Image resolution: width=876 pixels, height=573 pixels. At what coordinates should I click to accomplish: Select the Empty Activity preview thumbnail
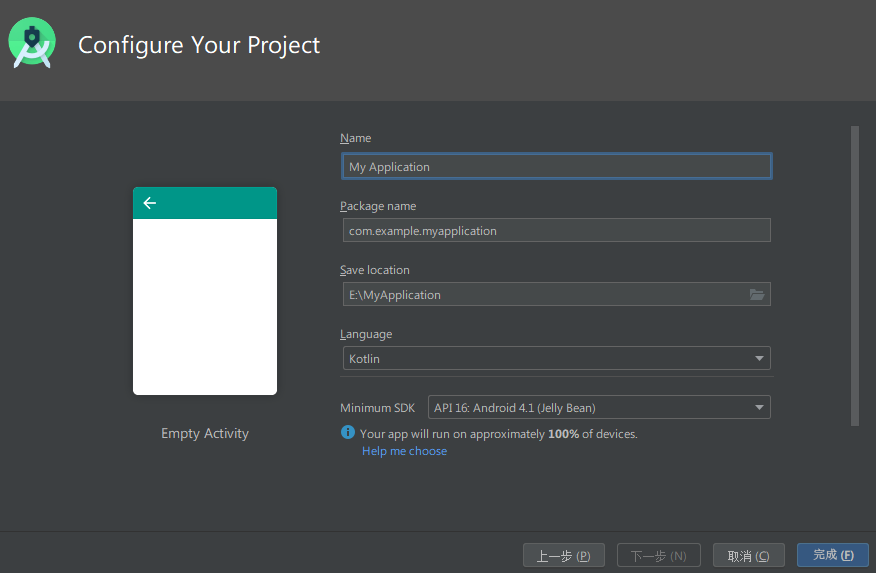tap(205, 305)
